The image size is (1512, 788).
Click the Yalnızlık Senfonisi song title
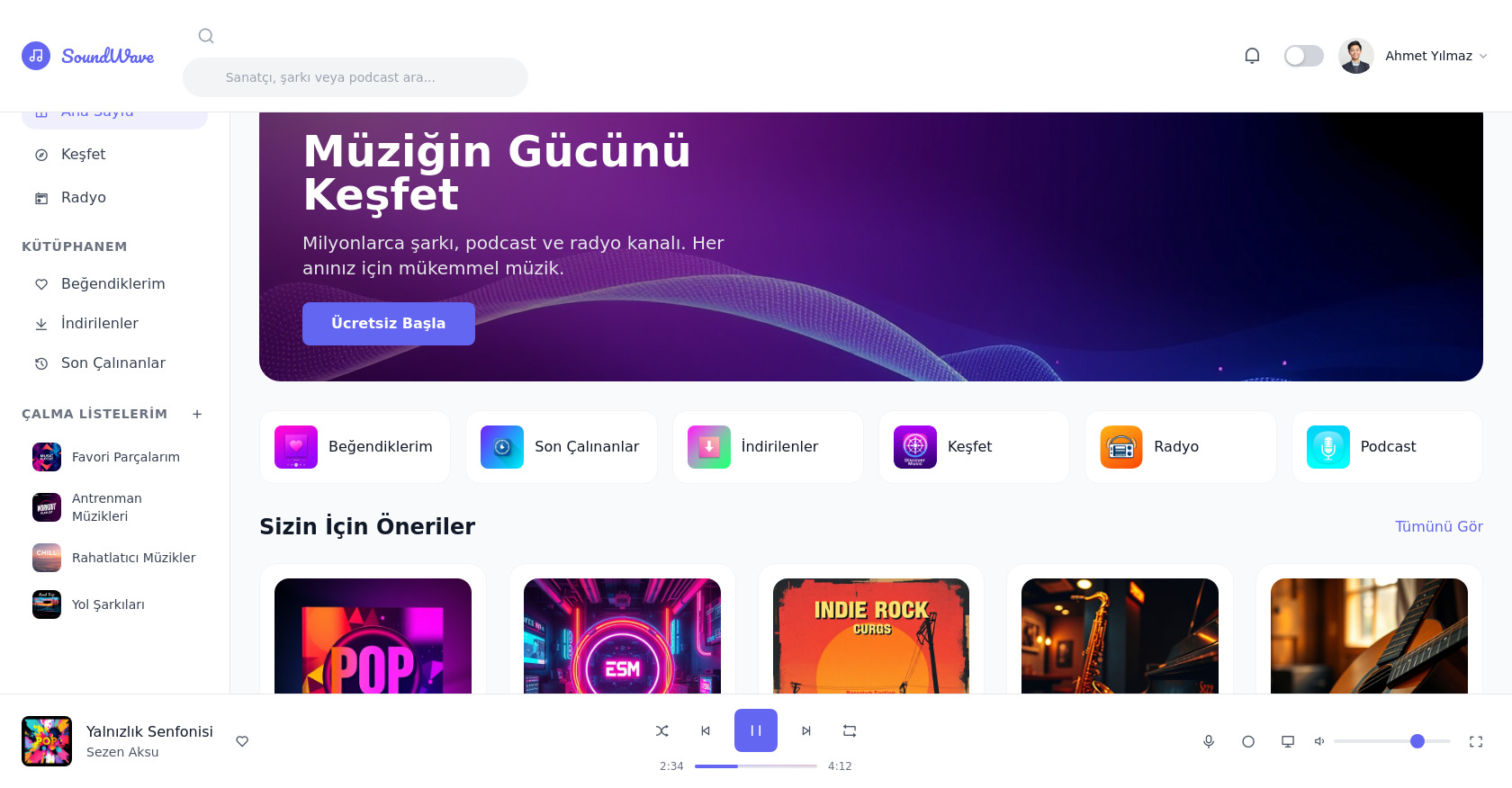tap(149, 731)
